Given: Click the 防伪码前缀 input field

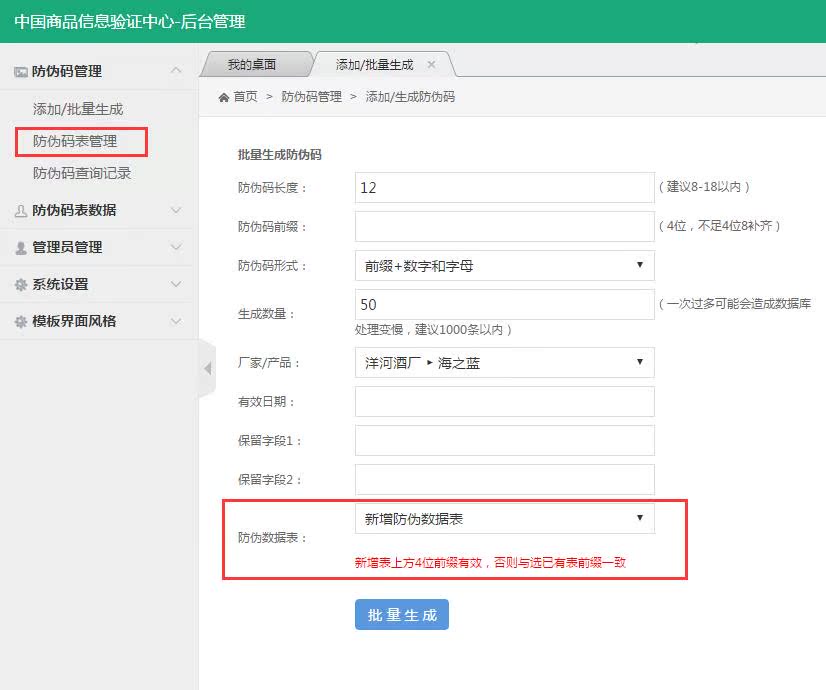Looking at the screenshot, I should pyautogui.click(x=505, y=226).
